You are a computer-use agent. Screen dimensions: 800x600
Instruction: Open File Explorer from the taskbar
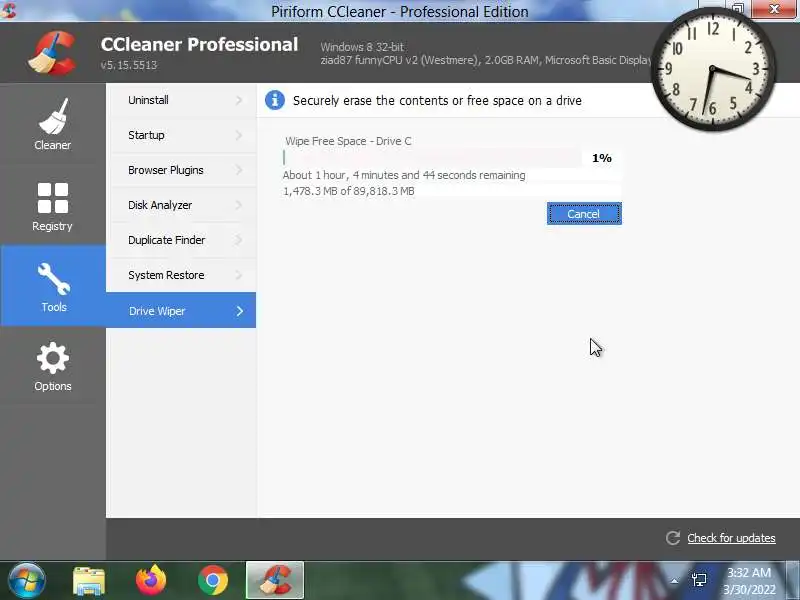(89, 581)
